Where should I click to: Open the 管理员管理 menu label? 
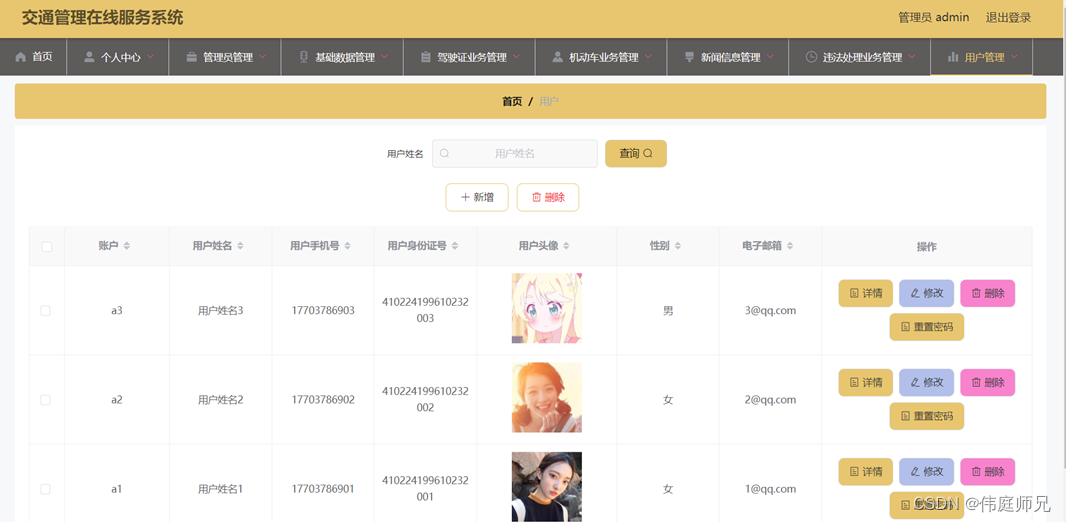228,58
